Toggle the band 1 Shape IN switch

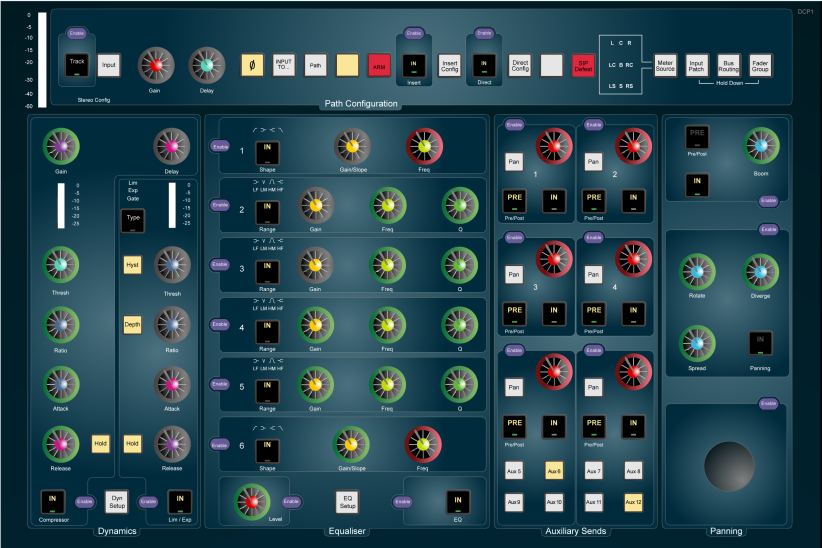[267, 153]
